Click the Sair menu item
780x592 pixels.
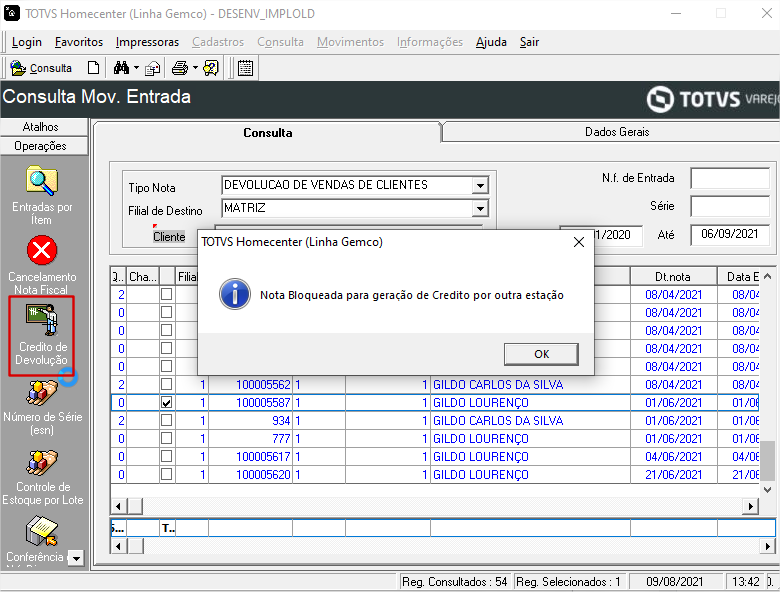529,42
